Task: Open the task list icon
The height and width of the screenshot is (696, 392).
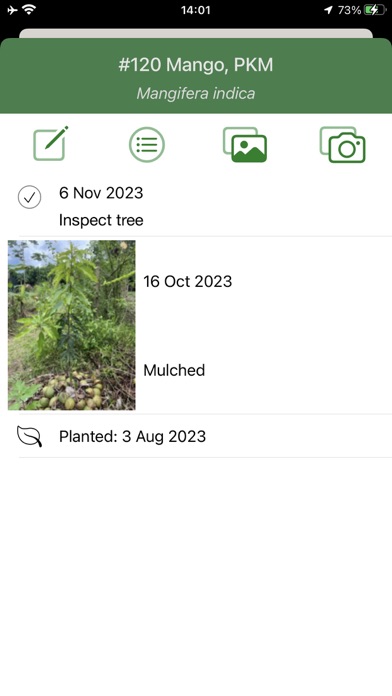Action: (x=147, y=145)
